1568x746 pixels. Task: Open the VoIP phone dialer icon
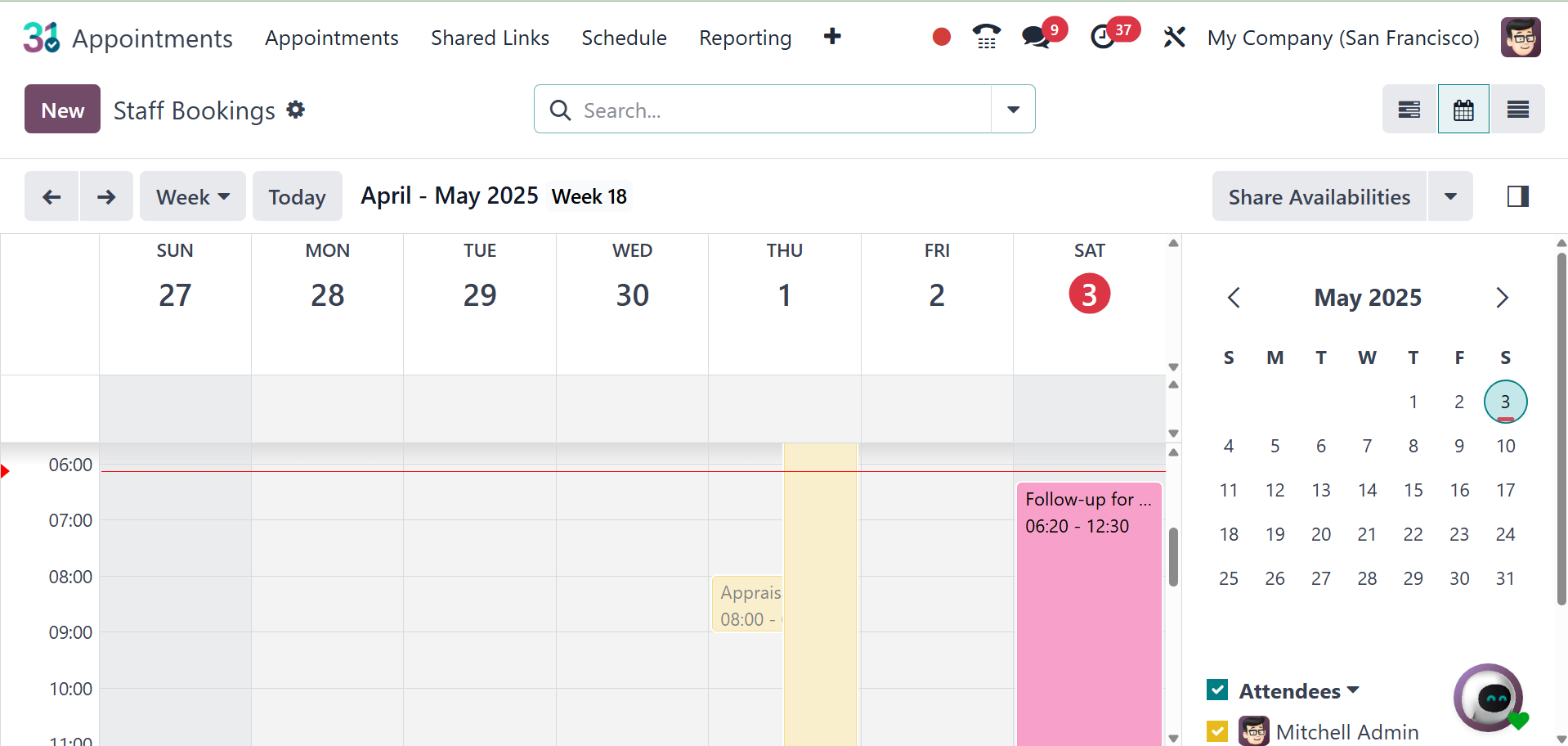pos(986,37)
